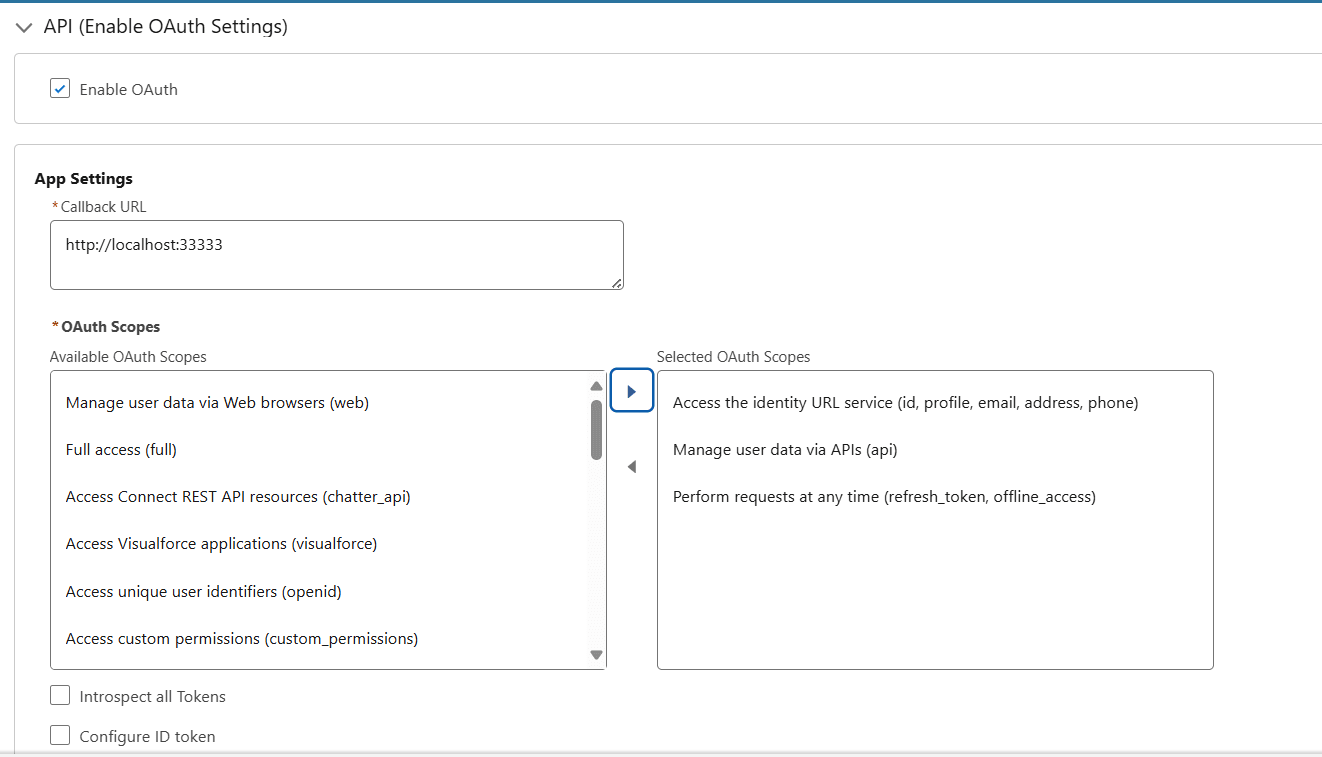Check the Configure ID token option
The image size is (1322, 757).
tap(60, 735)
